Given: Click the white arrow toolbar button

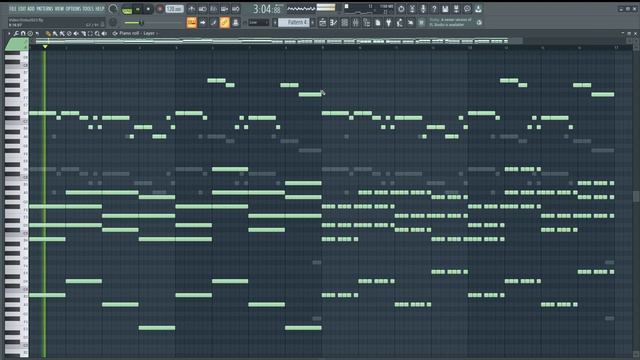Looking at the screenshot, I should pos(202,23).
